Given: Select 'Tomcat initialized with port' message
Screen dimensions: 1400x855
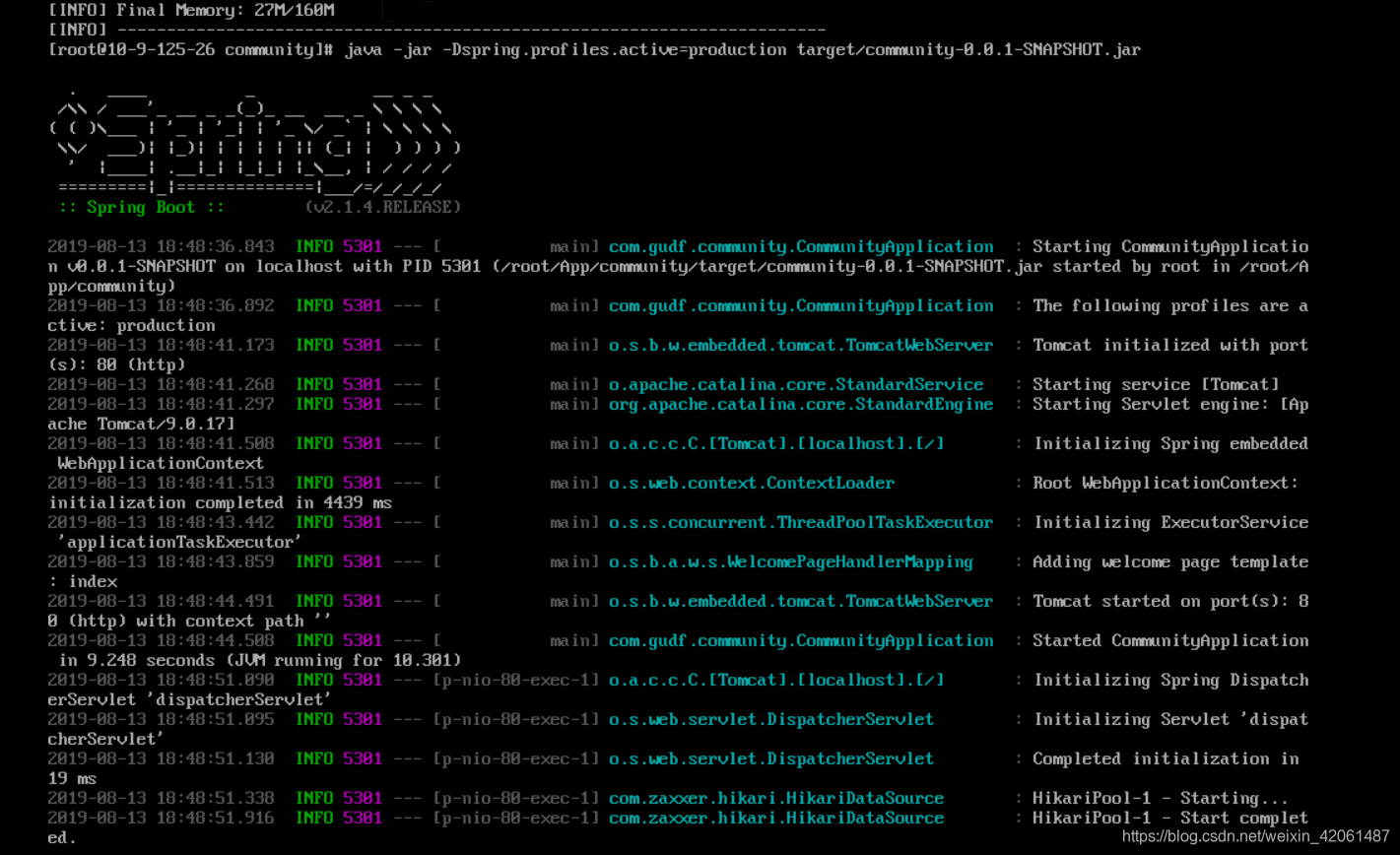Looking at the screenshot, I should (x=1170, y=346).
